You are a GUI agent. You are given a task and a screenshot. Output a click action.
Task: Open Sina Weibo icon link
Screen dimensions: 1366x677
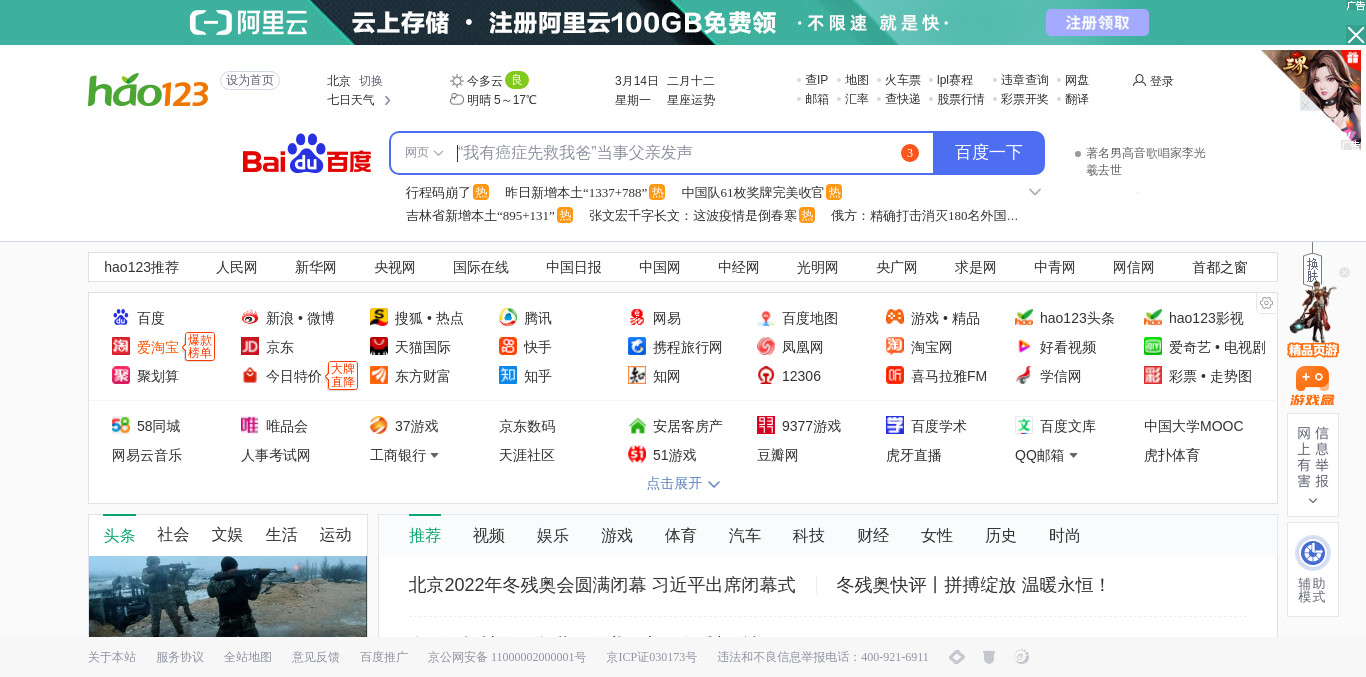[x=250, y=318]
